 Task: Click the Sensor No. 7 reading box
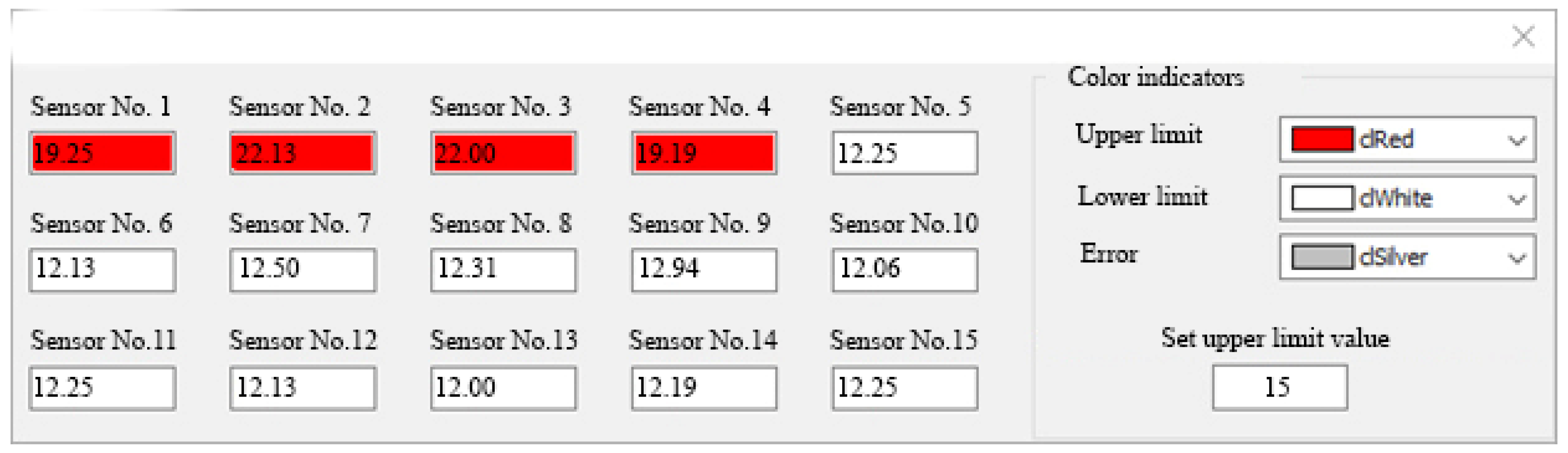tap(303, 269)
